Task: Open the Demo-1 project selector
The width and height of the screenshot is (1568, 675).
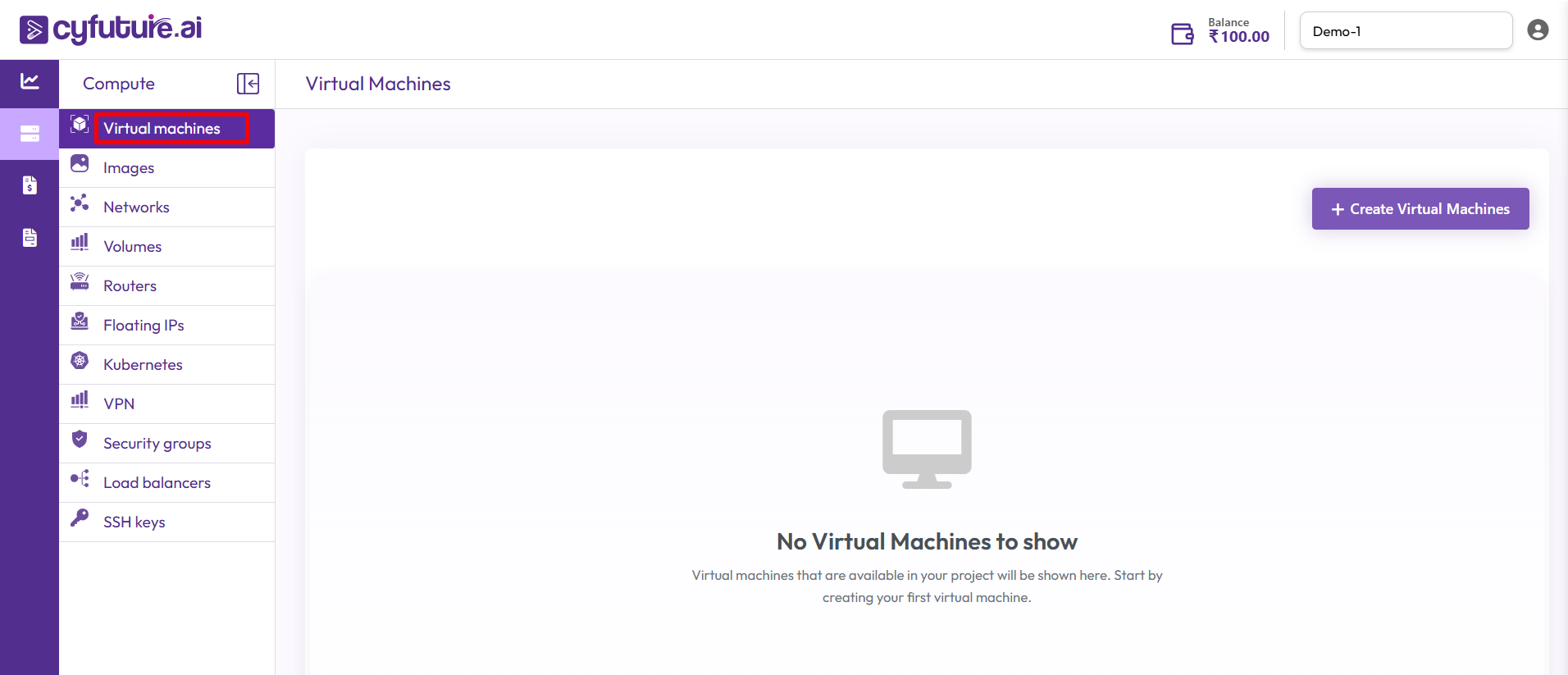Action: pyautogui.click(x=1406, y=31)
